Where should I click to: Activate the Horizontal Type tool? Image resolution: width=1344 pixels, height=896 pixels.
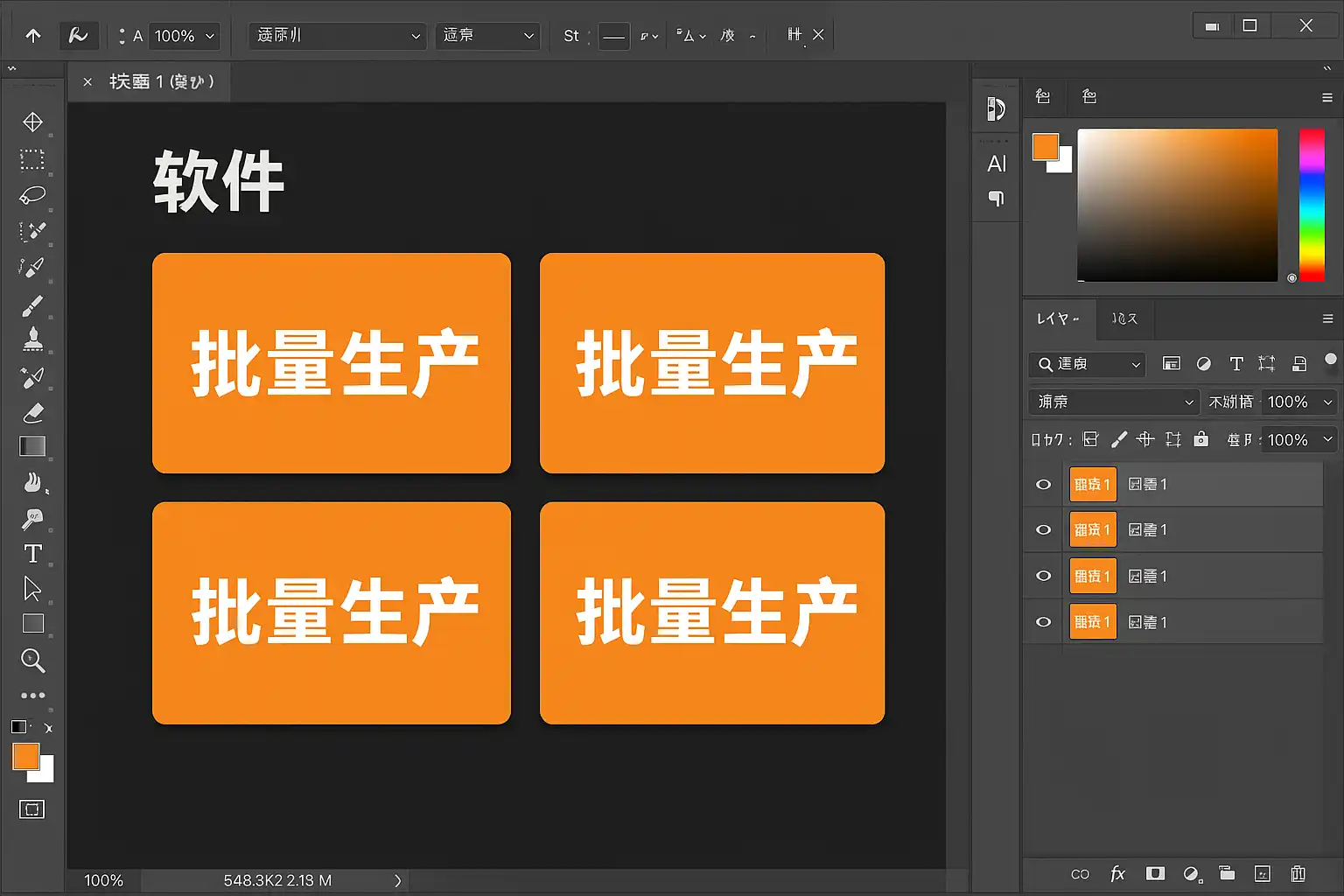tap(32, 554)
